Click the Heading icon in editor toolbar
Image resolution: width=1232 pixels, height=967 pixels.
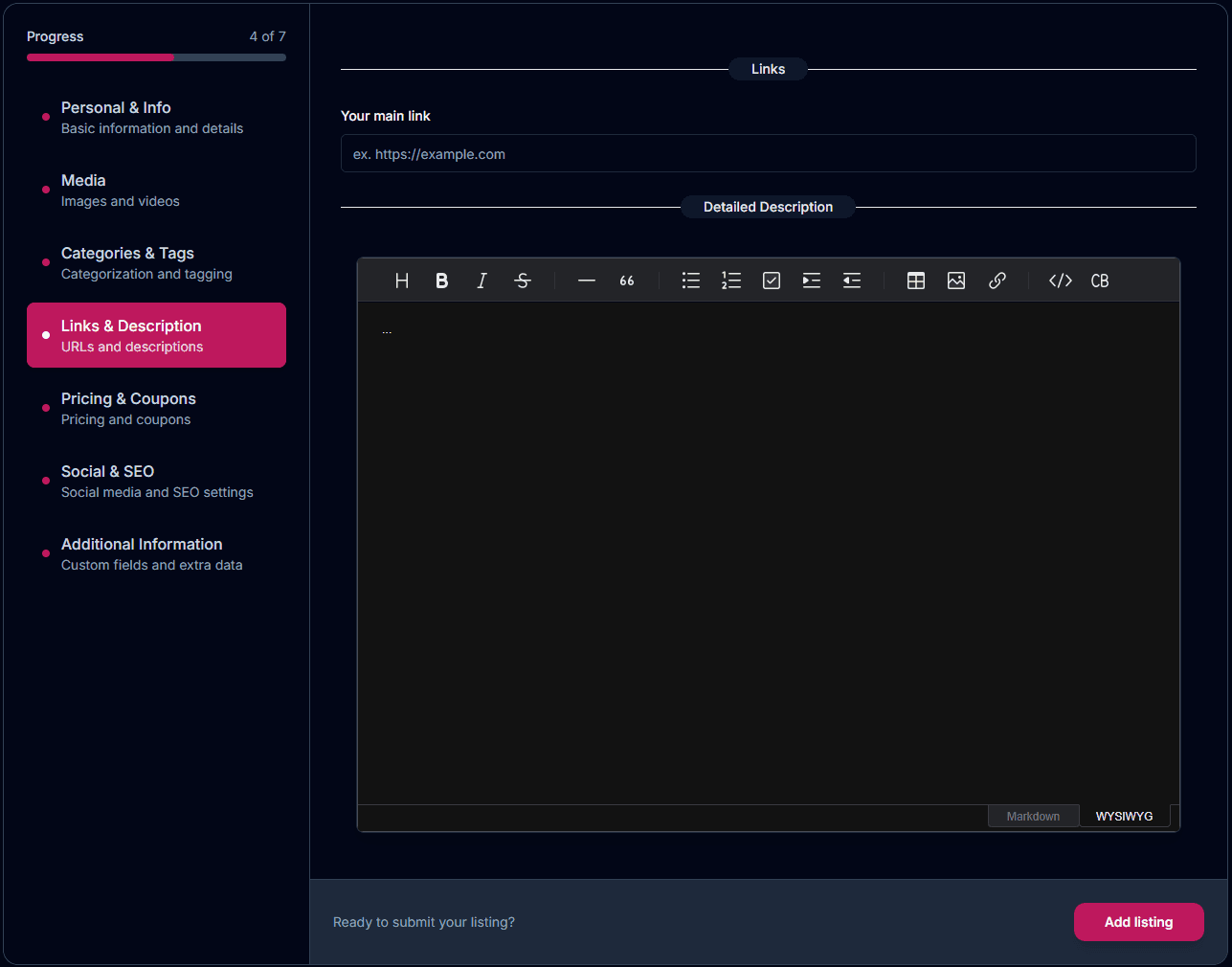402,281
